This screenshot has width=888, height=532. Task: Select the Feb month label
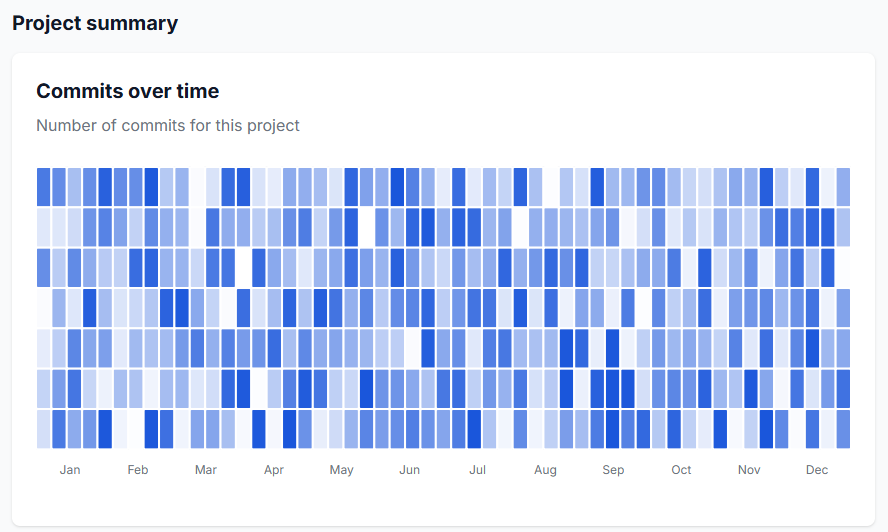pyautogui.click(x=138, y=470)
